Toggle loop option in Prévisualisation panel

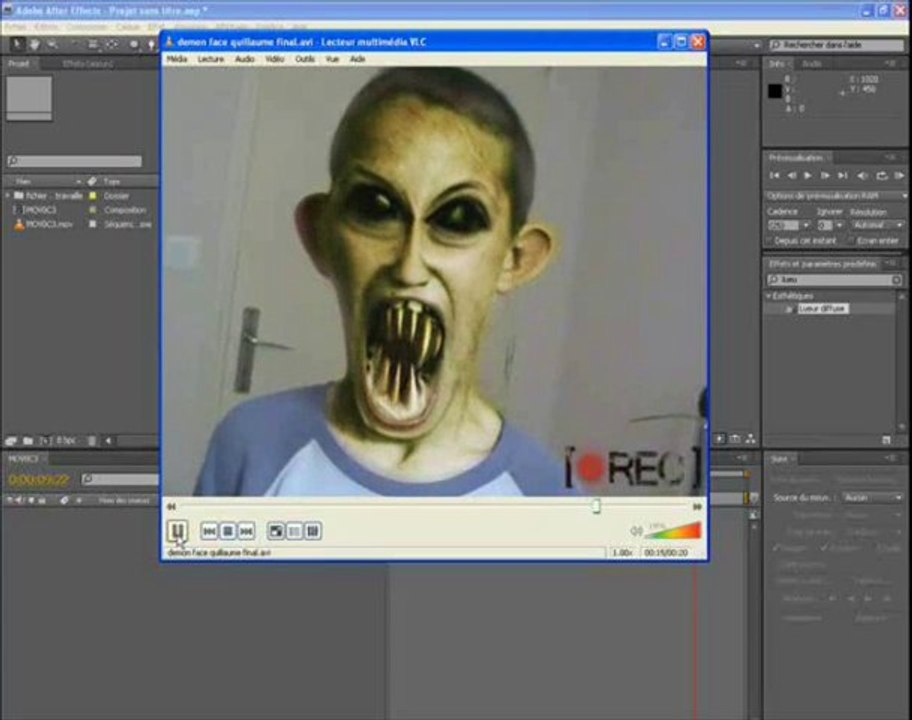click(x=882, y=175)
